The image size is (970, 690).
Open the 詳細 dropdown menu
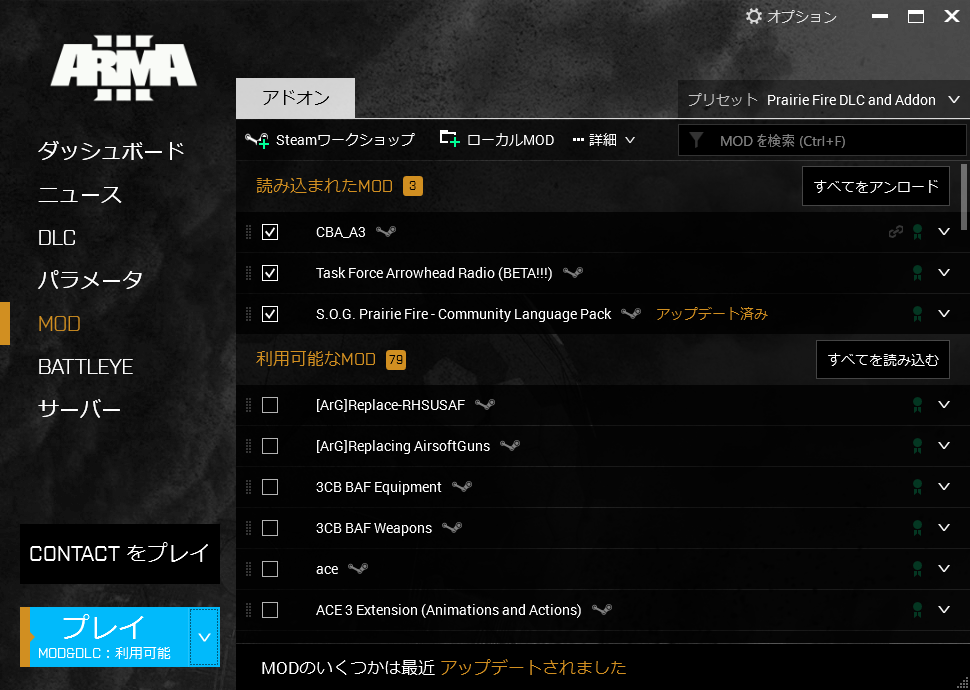click(604, 140)
